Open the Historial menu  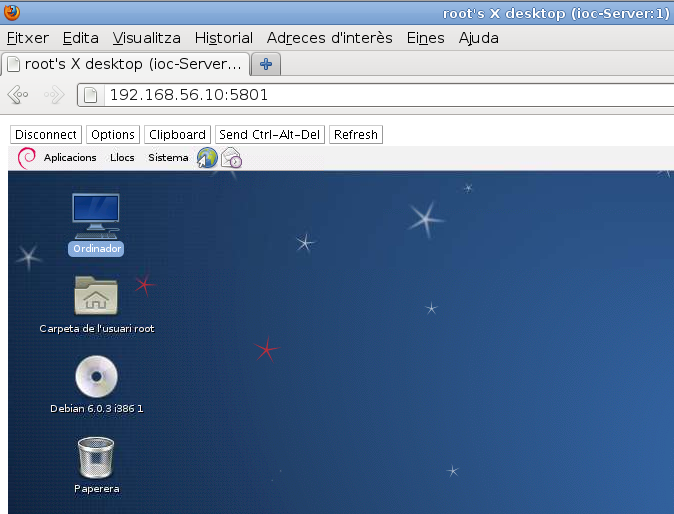click(x=223, y=38)
